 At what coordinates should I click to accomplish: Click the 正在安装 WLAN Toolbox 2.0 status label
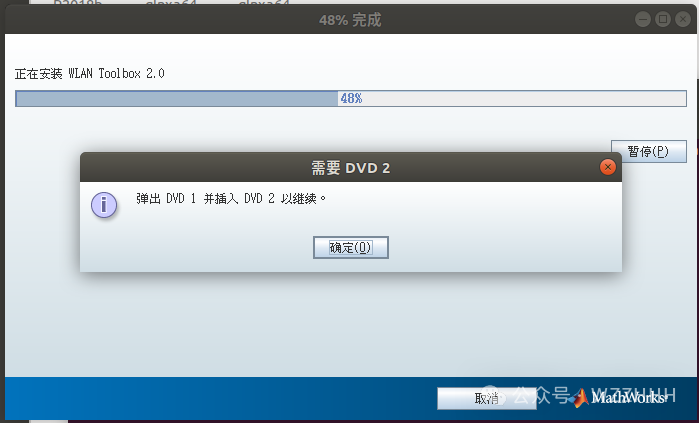(90, 74)
